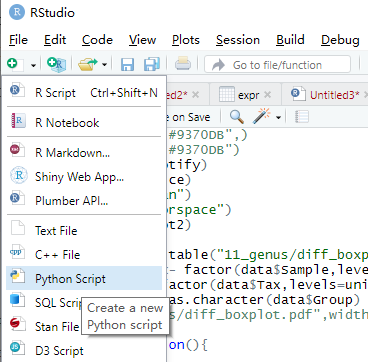Close the Untitled2 tab
368x362 pixels.
tap(196, 95)
